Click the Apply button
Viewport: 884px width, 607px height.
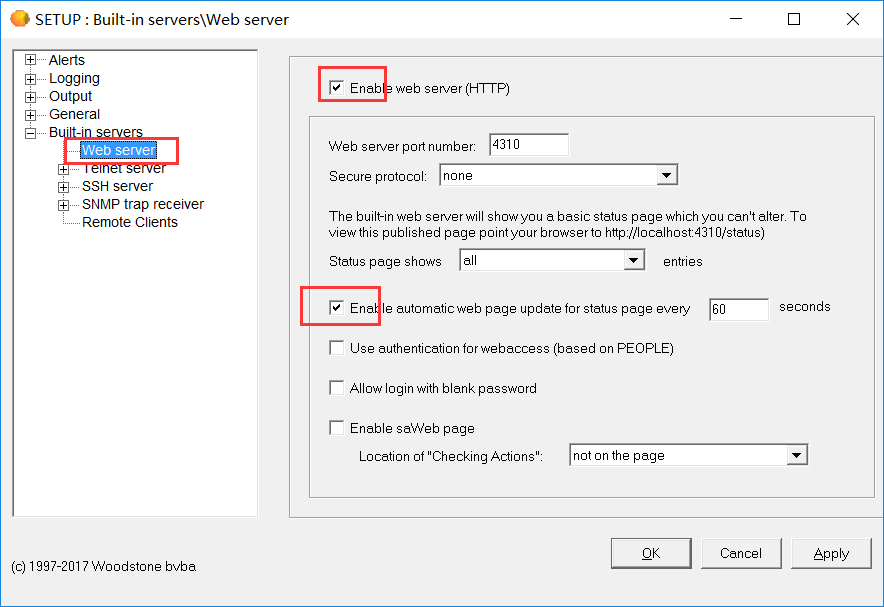pyautogui.click(x=831, y=552)
